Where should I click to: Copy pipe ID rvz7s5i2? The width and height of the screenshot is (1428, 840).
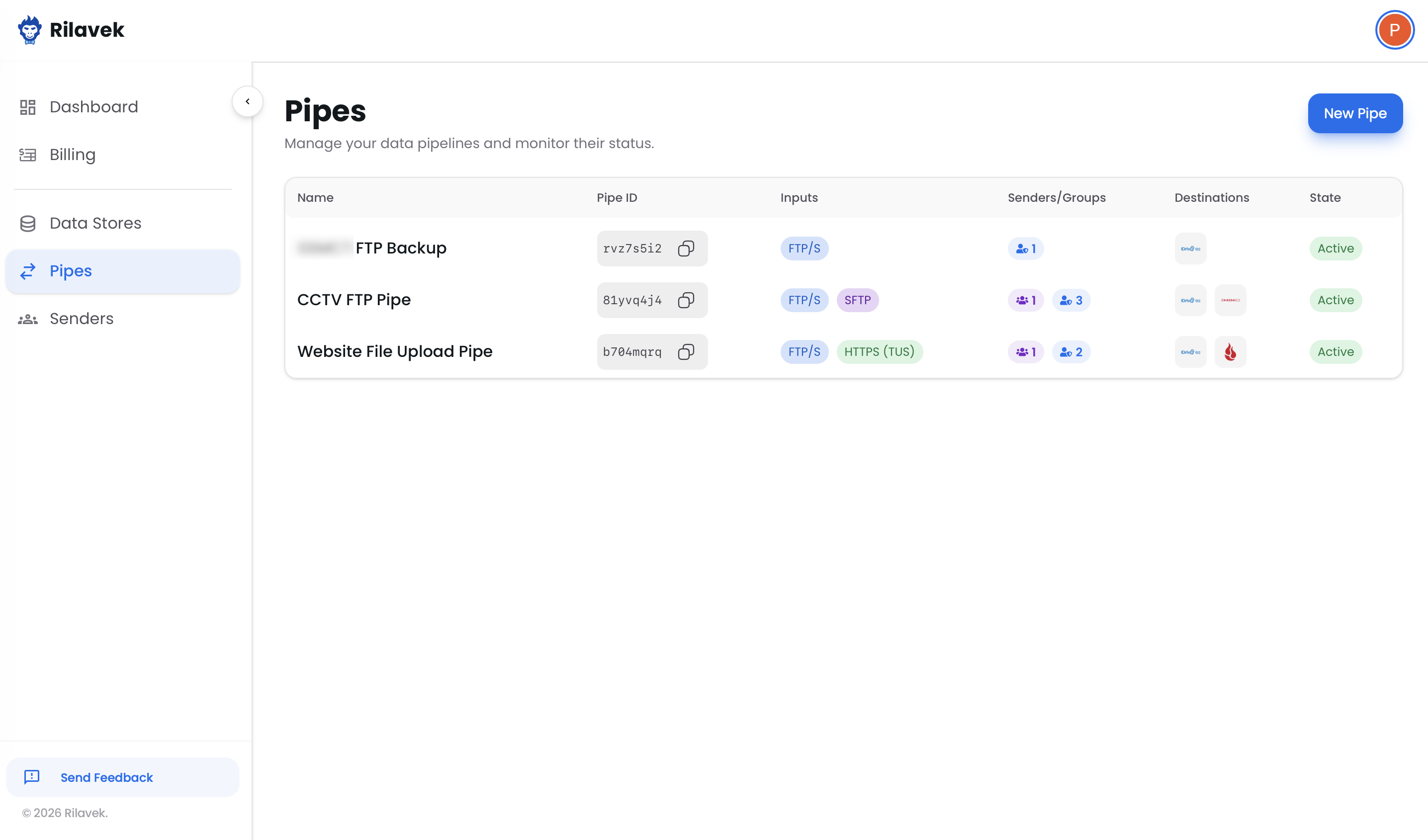pyautogui.click(x=686, y=248)
